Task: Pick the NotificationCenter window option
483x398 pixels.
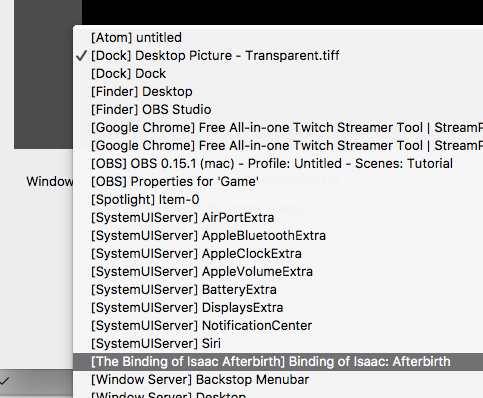Action: [x=278, y=325]
